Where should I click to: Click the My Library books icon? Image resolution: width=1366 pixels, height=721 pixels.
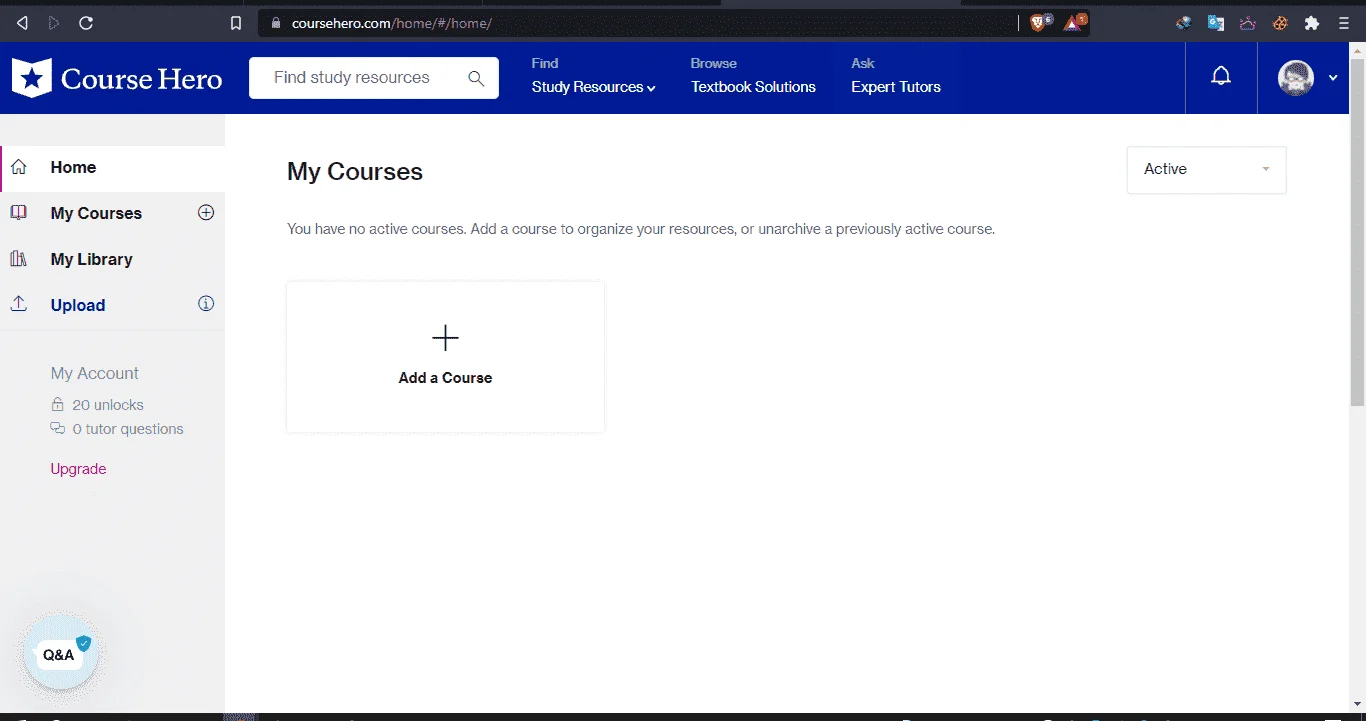pos(19,259)
